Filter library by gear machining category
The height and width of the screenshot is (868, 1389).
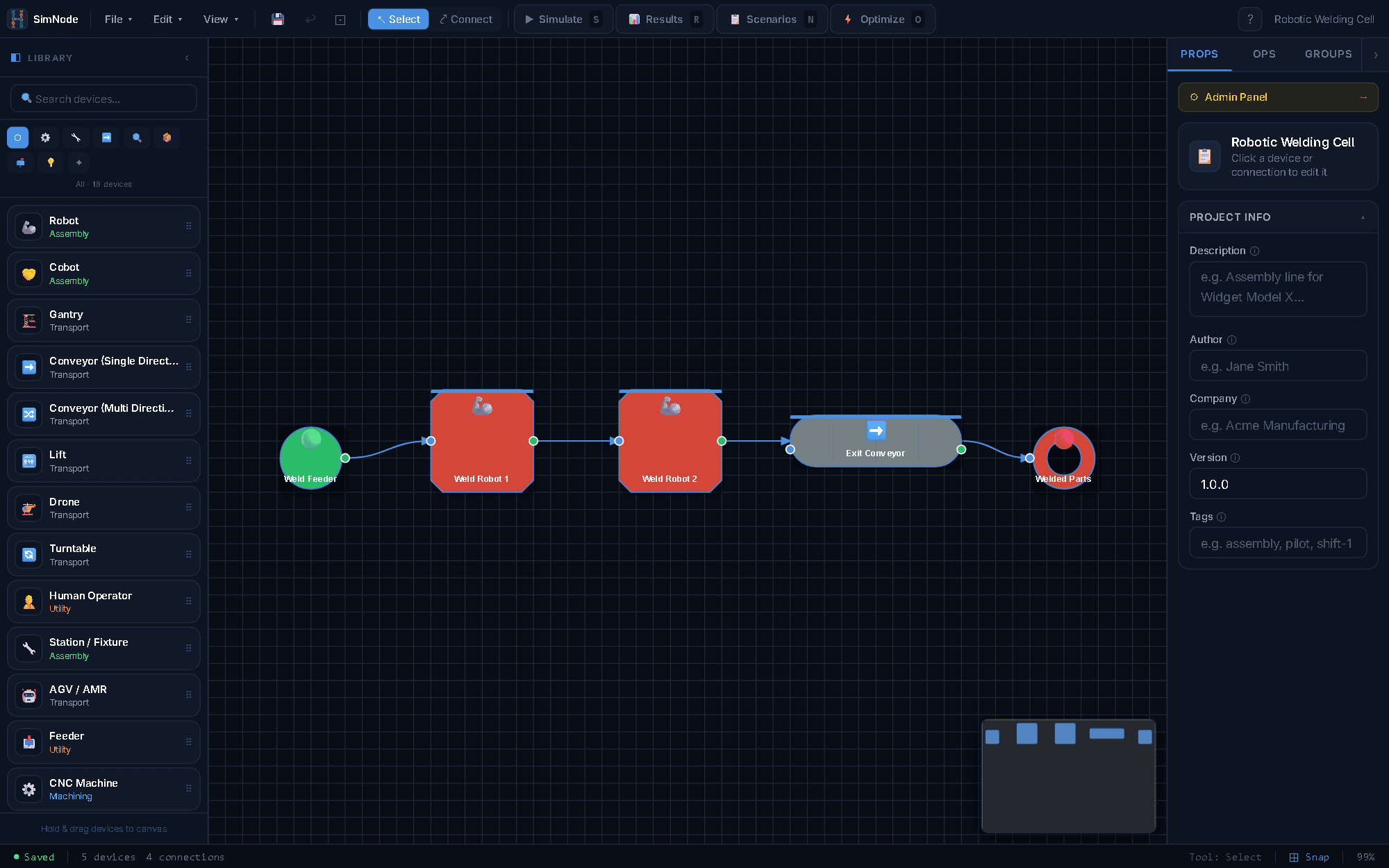click(x=46, y=137)
